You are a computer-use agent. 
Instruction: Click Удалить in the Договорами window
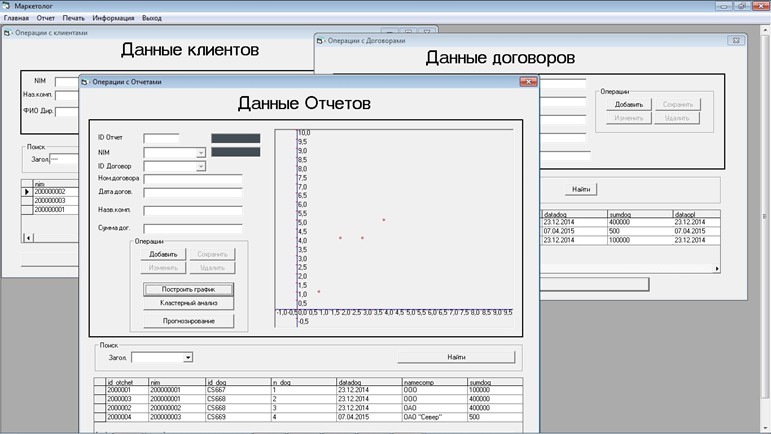click(x=678, y=118)
